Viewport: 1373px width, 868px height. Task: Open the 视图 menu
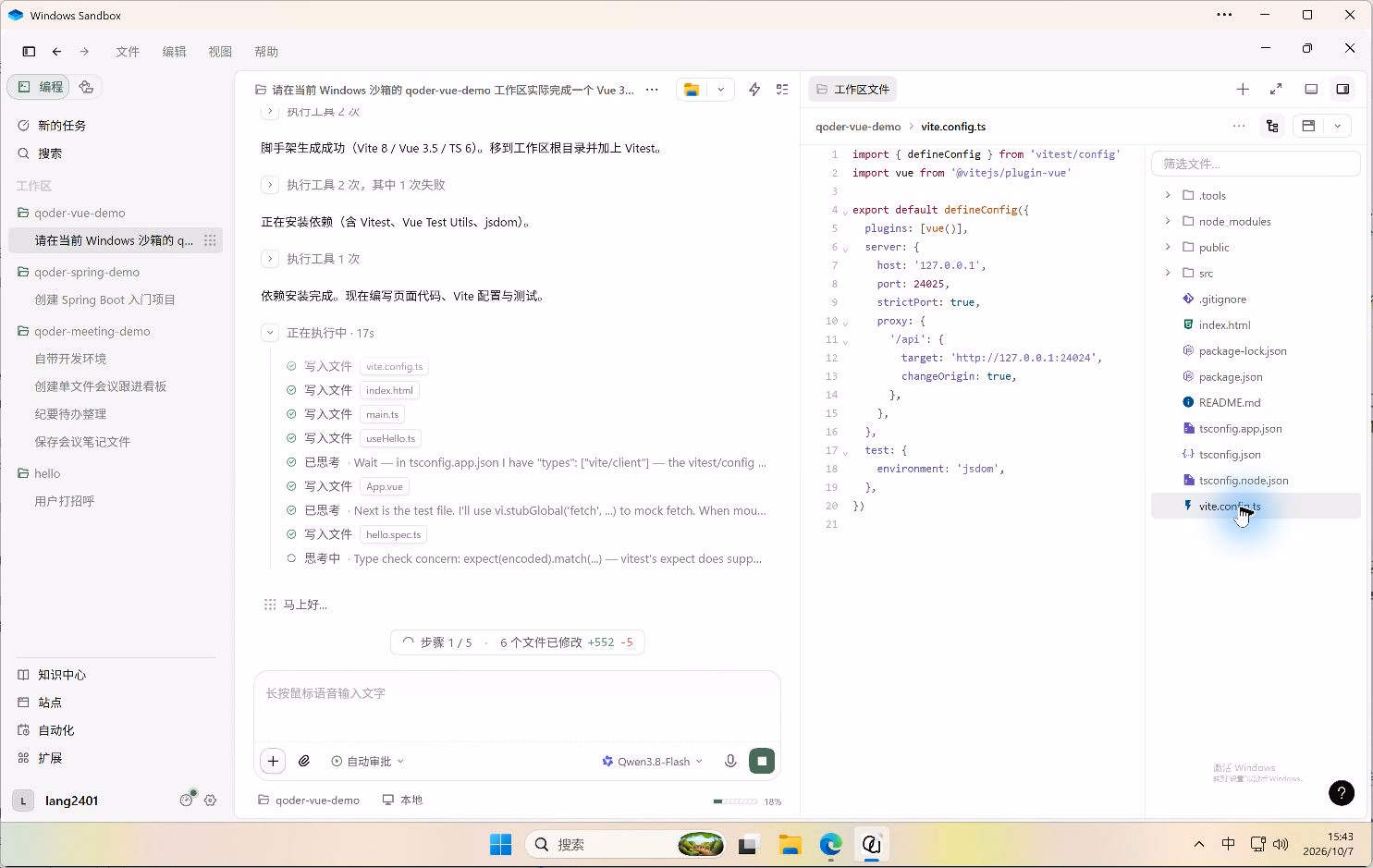coord(220,52)
